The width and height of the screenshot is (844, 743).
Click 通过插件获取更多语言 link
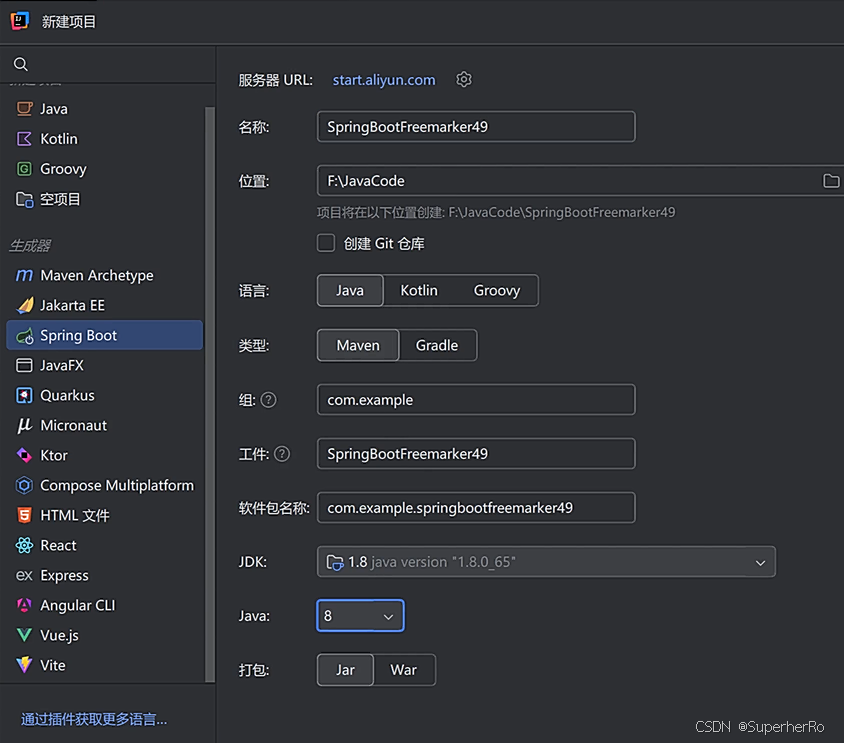(x=94, y=719)
